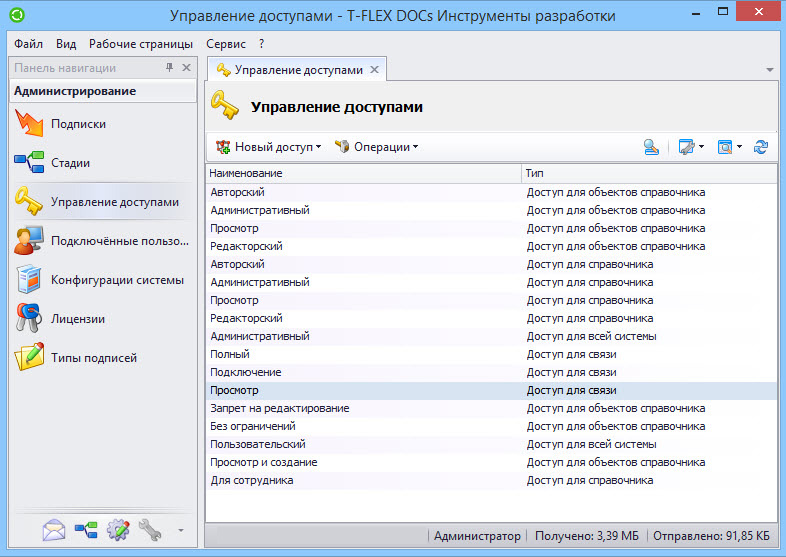Screen dimensions: 786x557
Task: Expand the view settings dropdown arrow
Action: click(x=701, y=147)
